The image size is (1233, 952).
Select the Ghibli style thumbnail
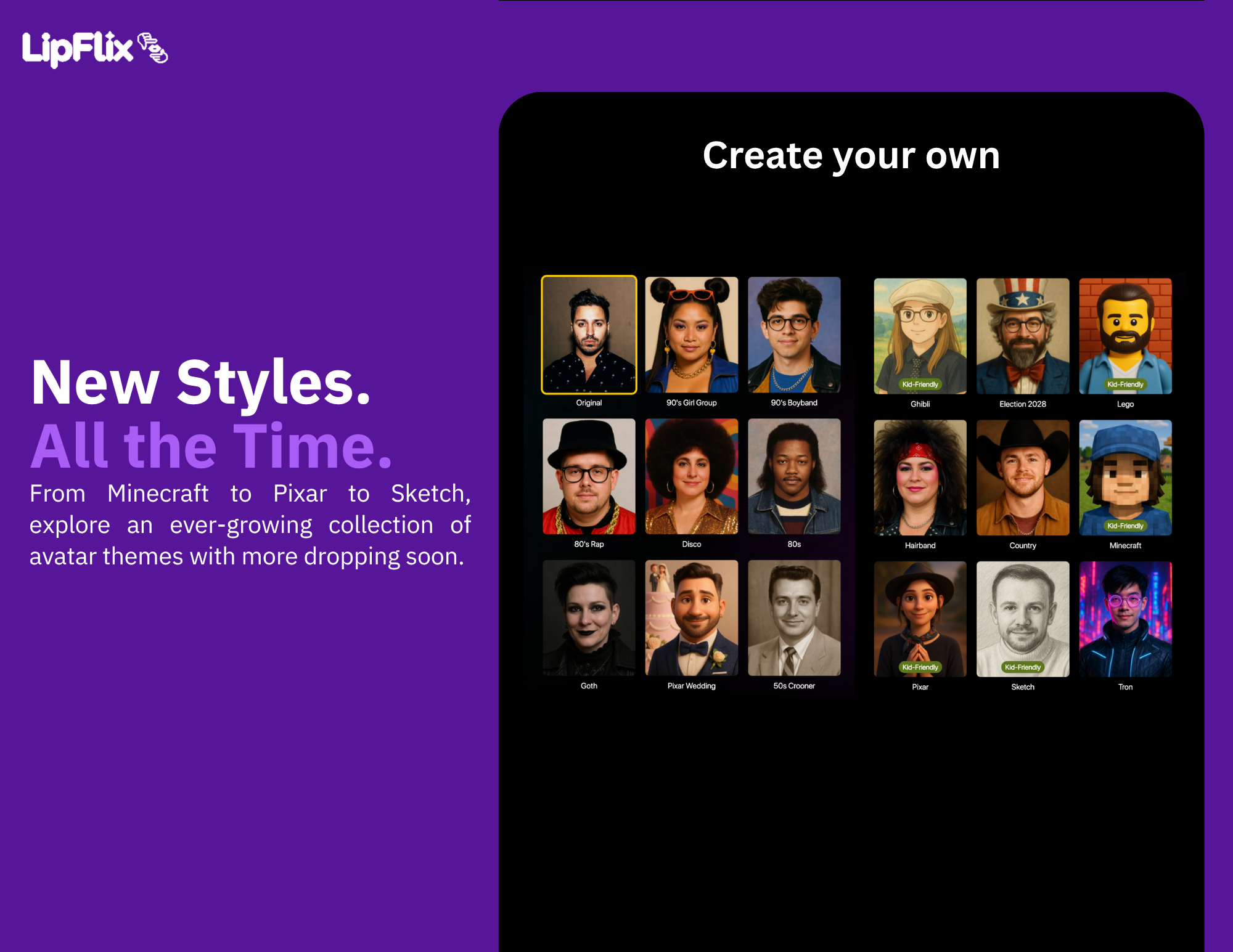pos(920,336)
